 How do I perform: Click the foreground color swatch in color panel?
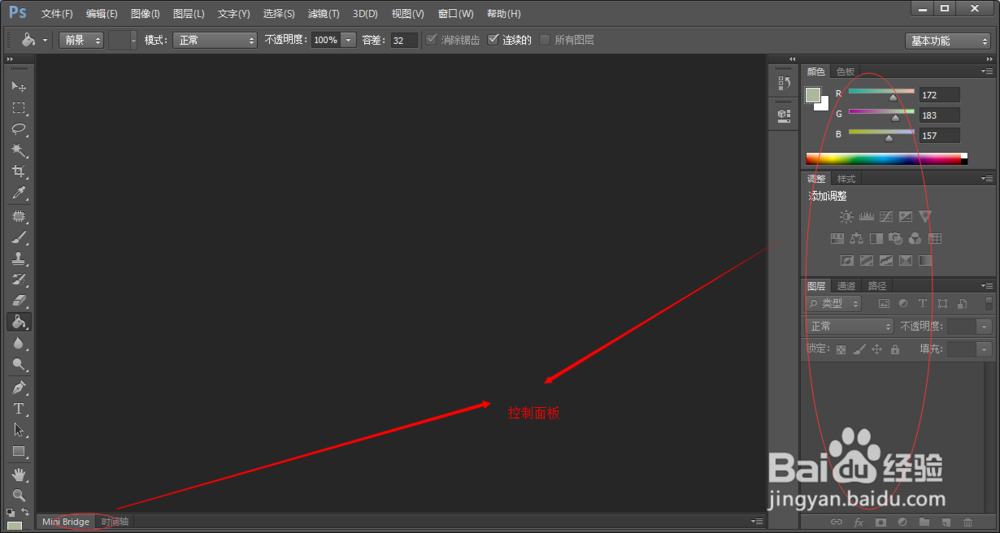(x=812, y=95)
